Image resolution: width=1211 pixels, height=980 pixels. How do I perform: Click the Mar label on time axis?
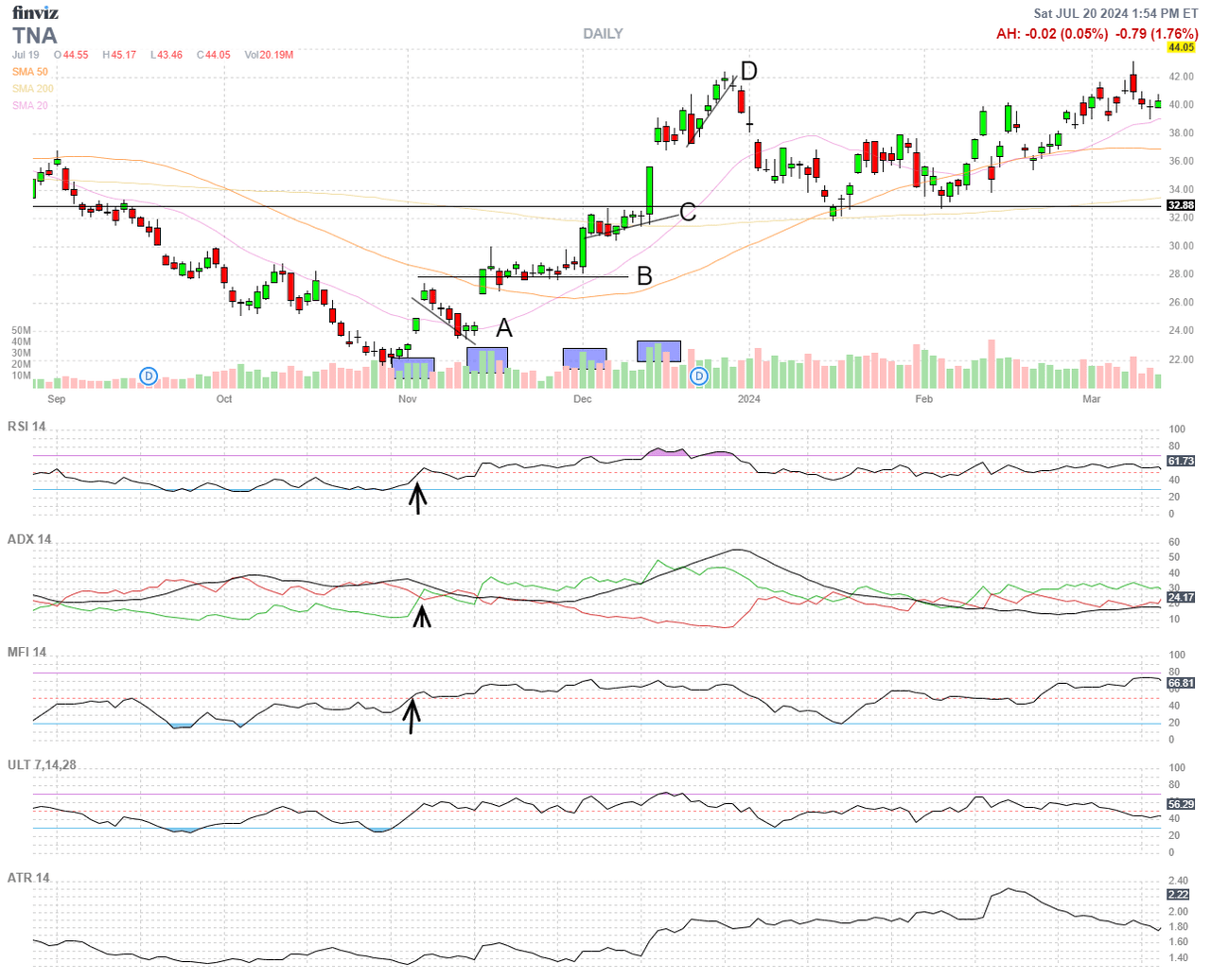point(1092,399)
